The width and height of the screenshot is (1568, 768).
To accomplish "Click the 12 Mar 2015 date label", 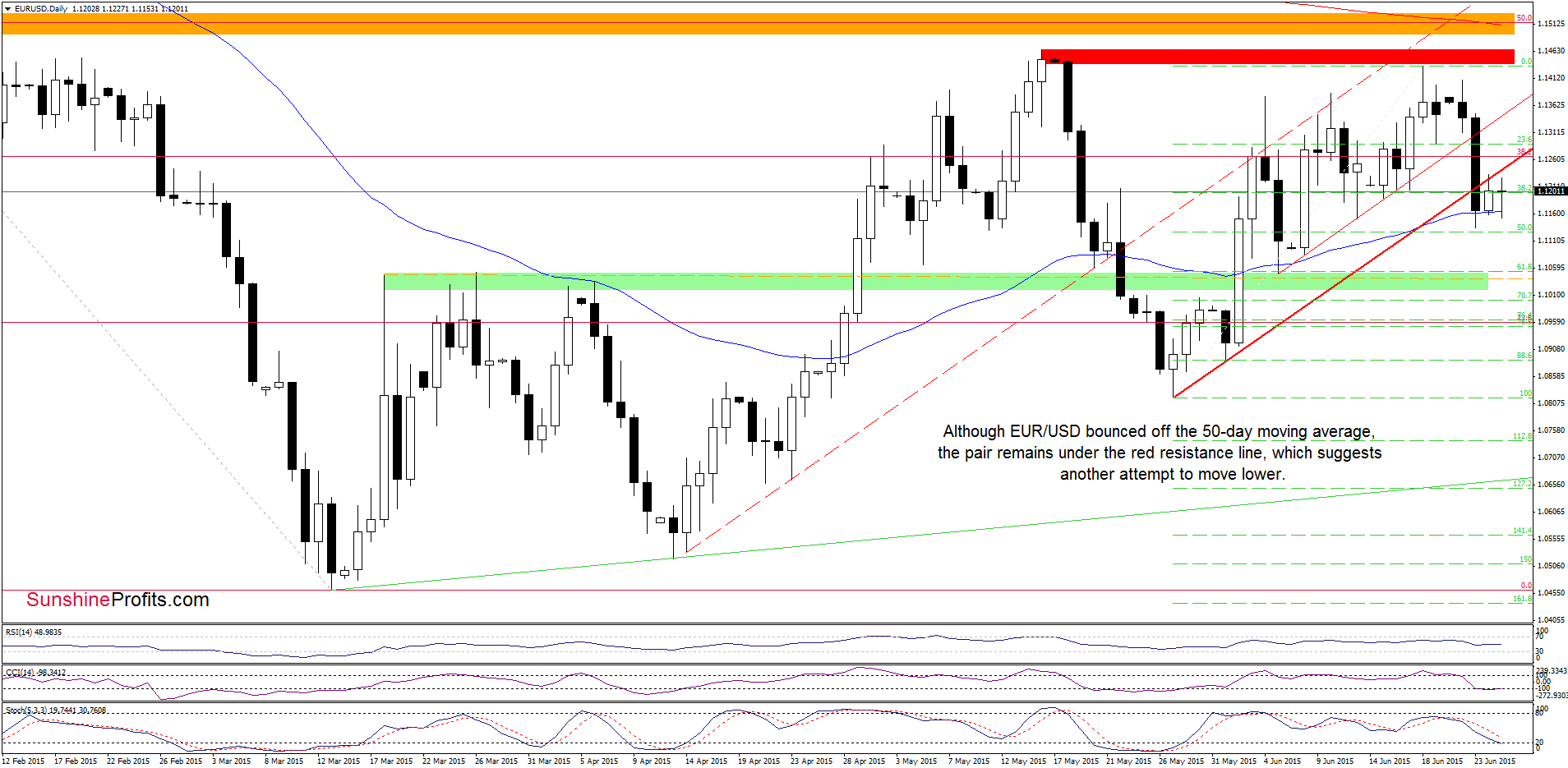I will 339,761.
